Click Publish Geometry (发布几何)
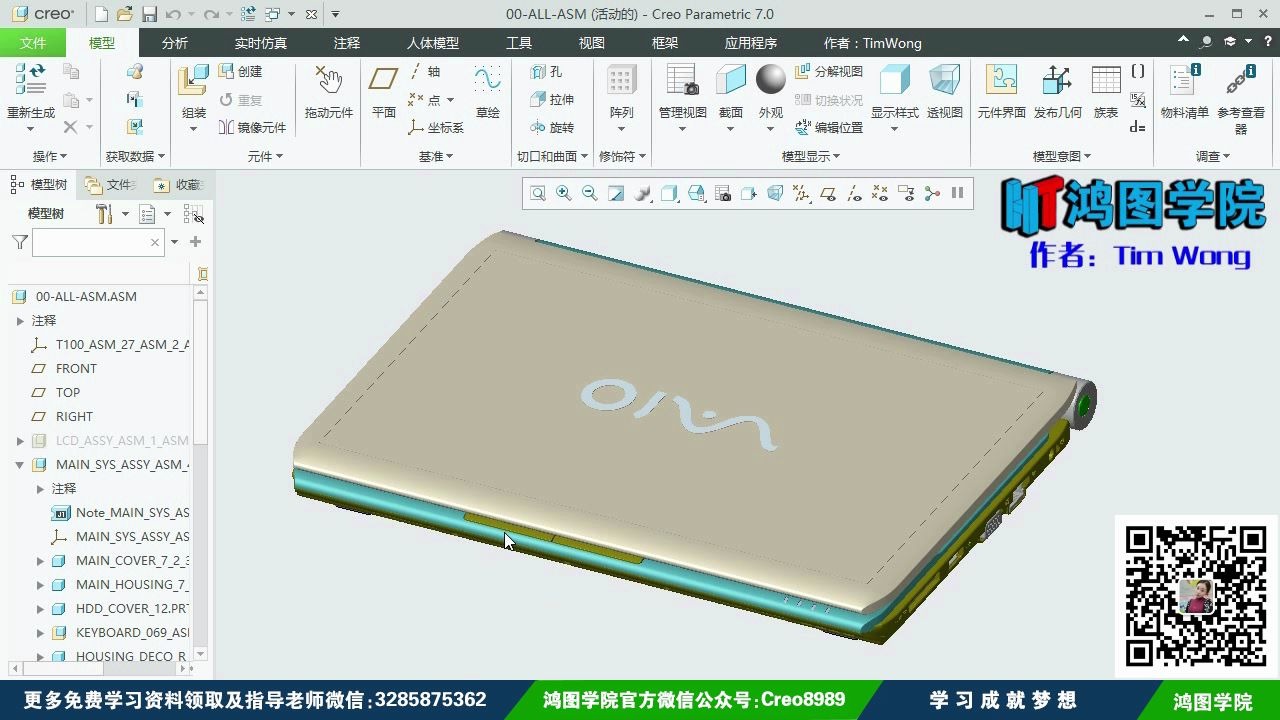1280x720 pixels. click(1058, 93)
